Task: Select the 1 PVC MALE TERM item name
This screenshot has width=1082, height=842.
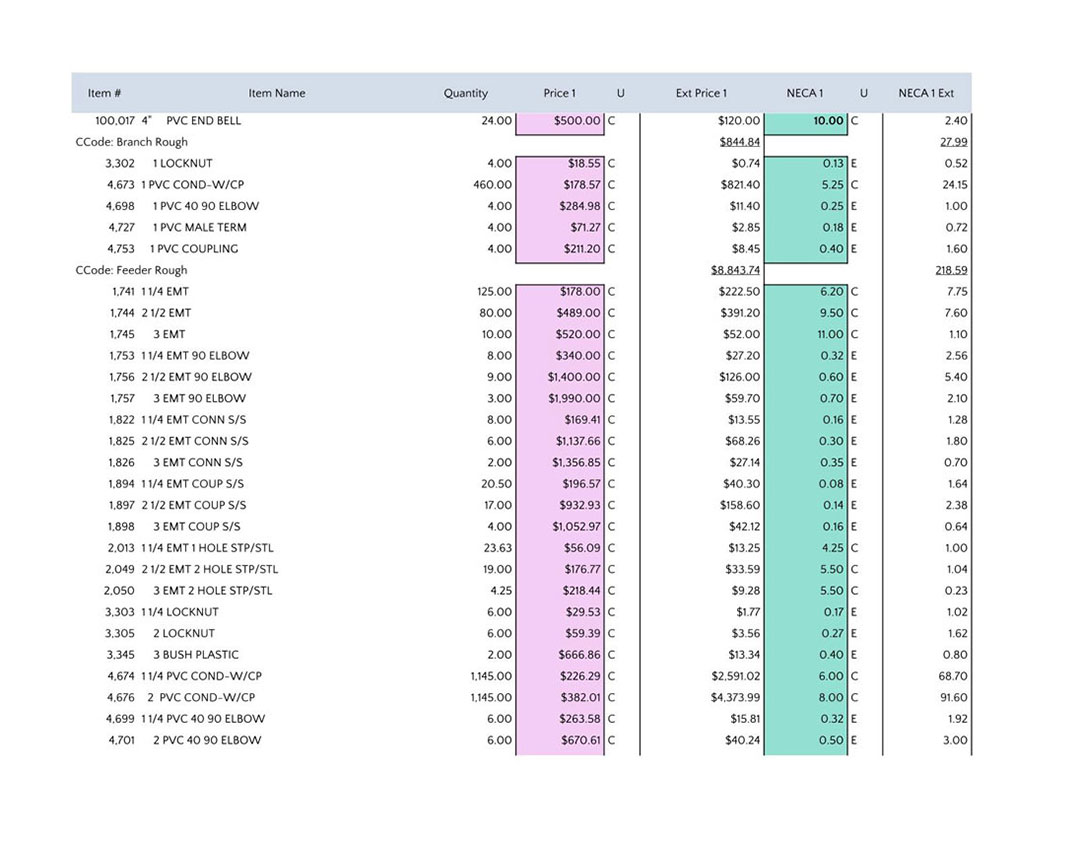Action: point(195,228)
